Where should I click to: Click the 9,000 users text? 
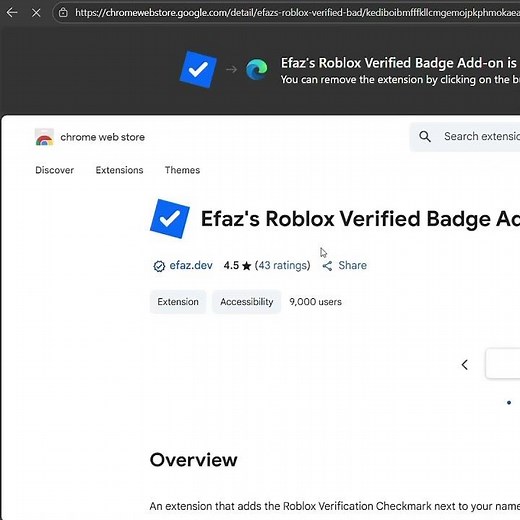[315, 302]
